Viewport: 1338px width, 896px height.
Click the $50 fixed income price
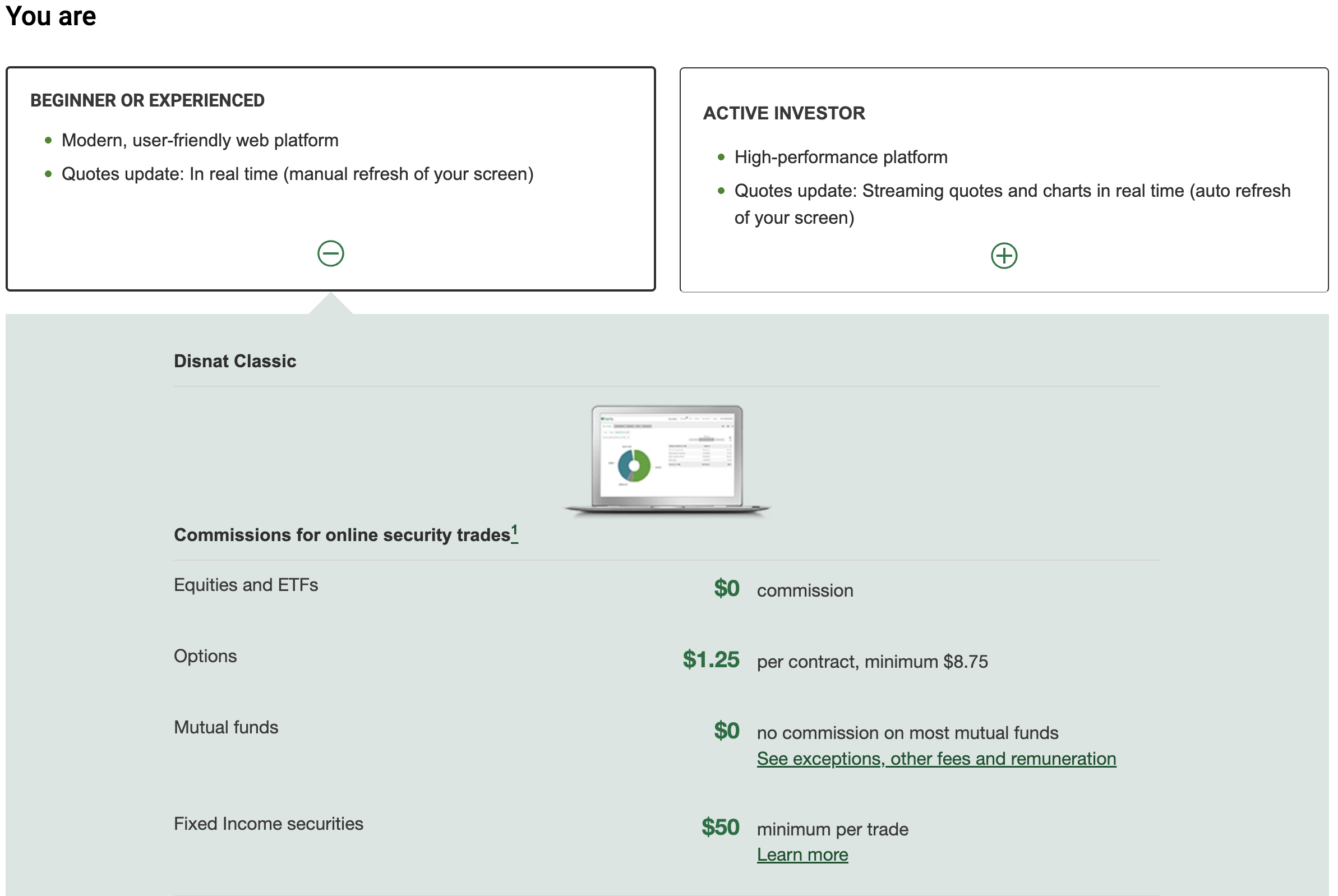tap(720, 827)
